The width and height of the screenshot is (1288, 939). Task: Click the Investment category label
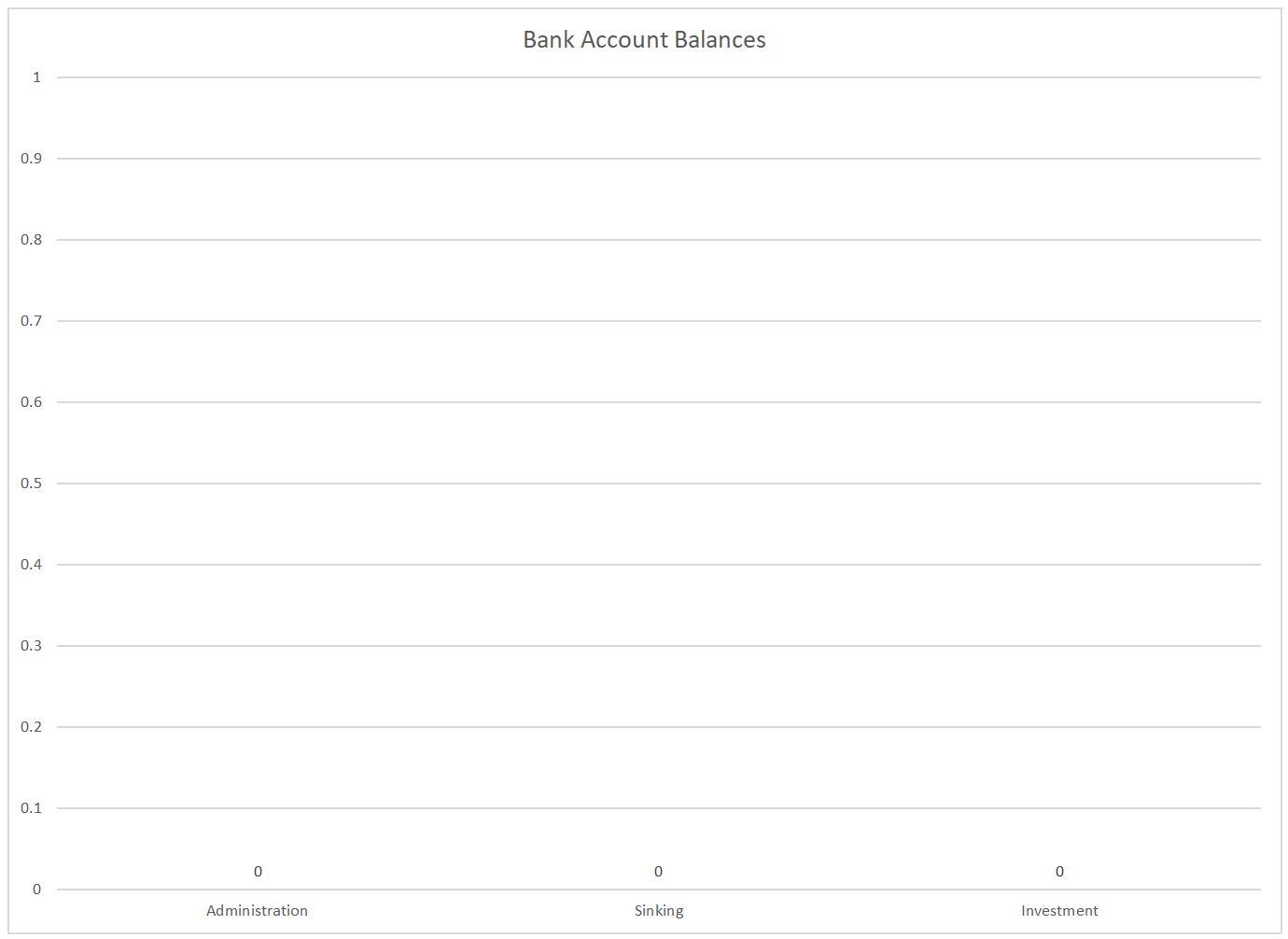click(1059, 911)
